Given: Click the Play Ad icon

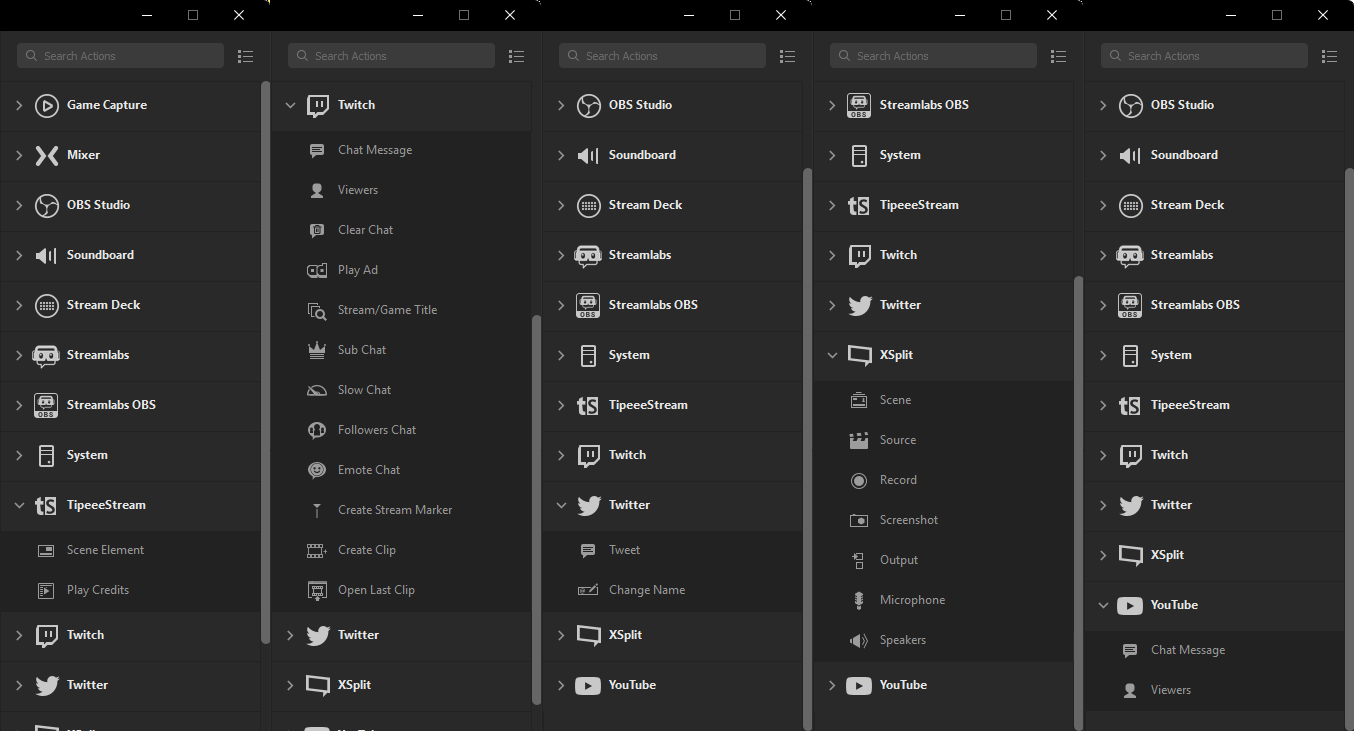Looking at the screenshot, I should point(317,270).
